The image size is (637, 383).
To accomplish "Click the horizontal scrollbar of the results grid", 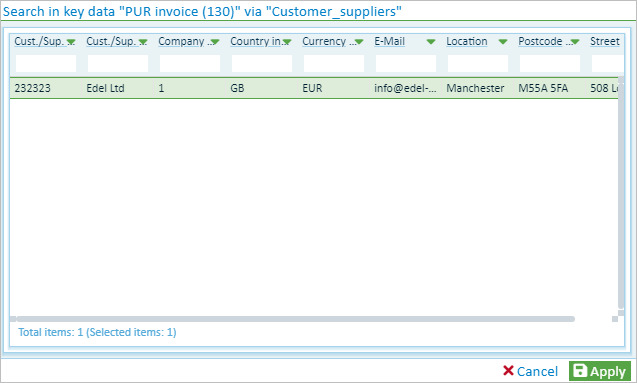I will pos(295,319).
